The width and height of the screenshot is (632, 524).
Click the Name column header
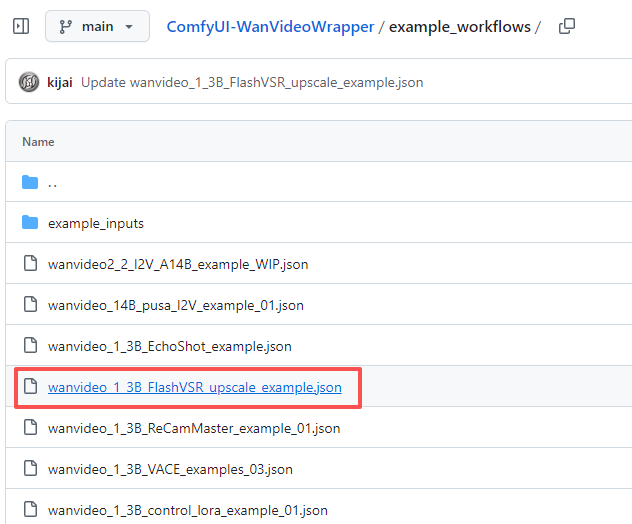point(38,142)
